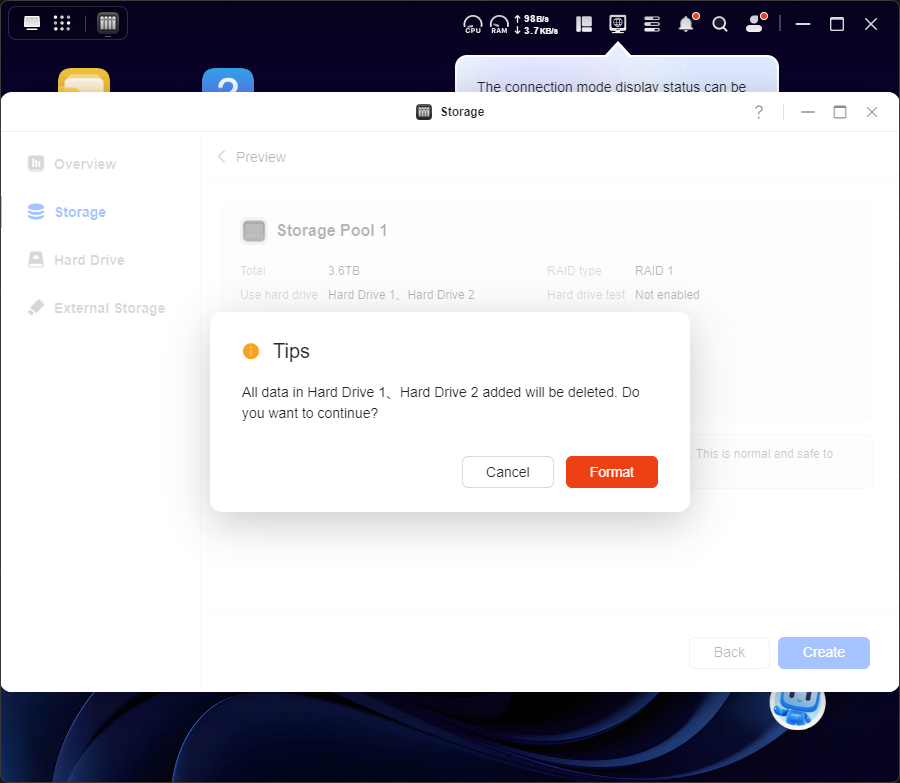Image resolution: width=900 pixels, height=783 pixels.
Task: Open the CPU usage gauge
Action: 473,24
